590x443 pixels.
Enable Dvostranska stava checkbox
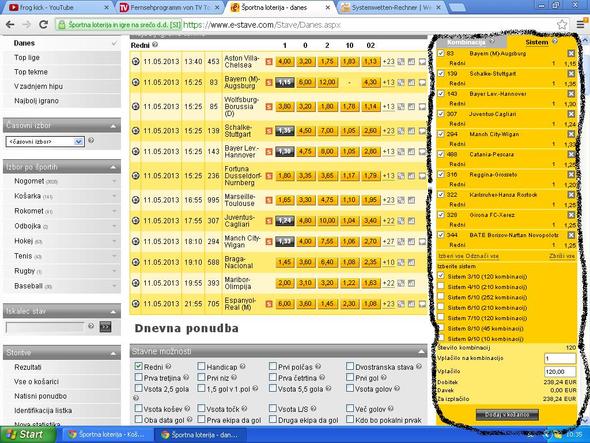coord(350,366)
